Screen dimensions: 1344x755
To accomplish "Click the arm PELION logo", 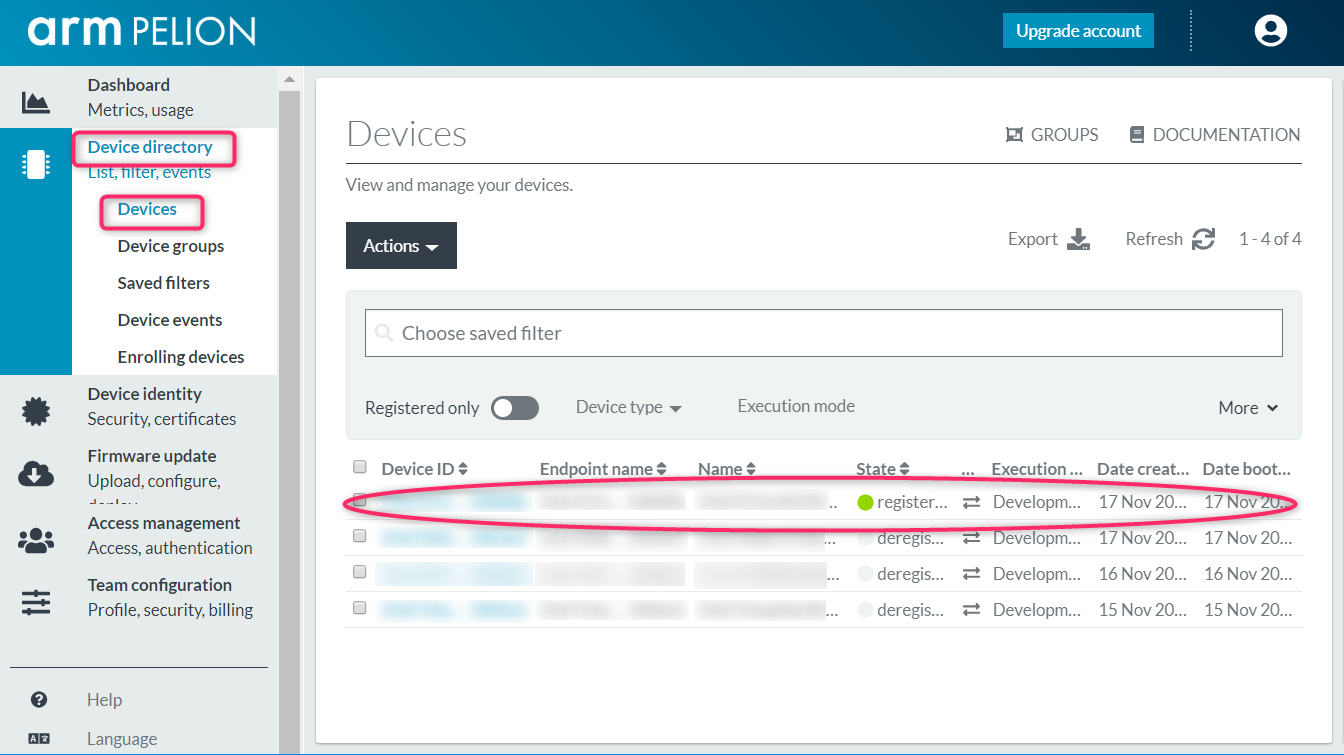I will pyautogui.click(x=141, y=30).
